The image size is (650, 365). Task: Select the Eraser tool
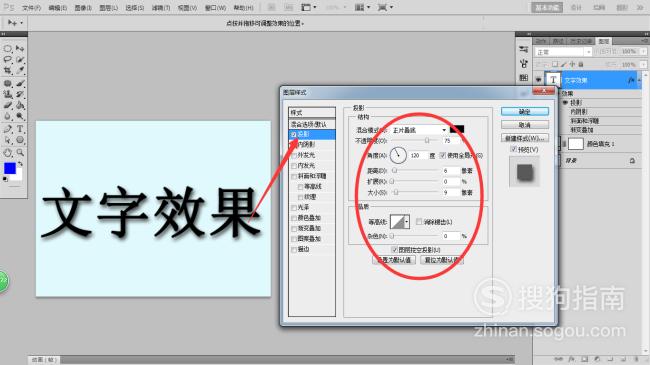tap(7, 105)
